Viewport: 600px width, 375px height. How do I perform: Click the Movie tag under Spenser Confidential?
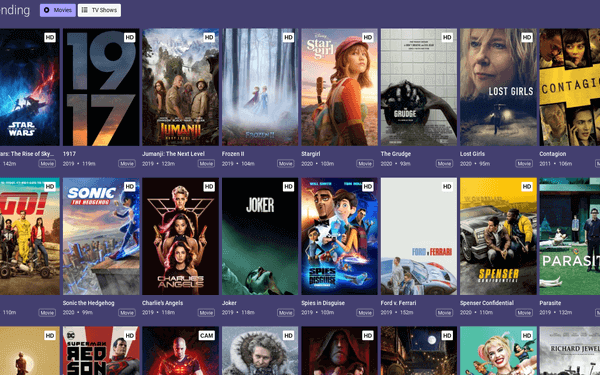(x=524, y=313)
